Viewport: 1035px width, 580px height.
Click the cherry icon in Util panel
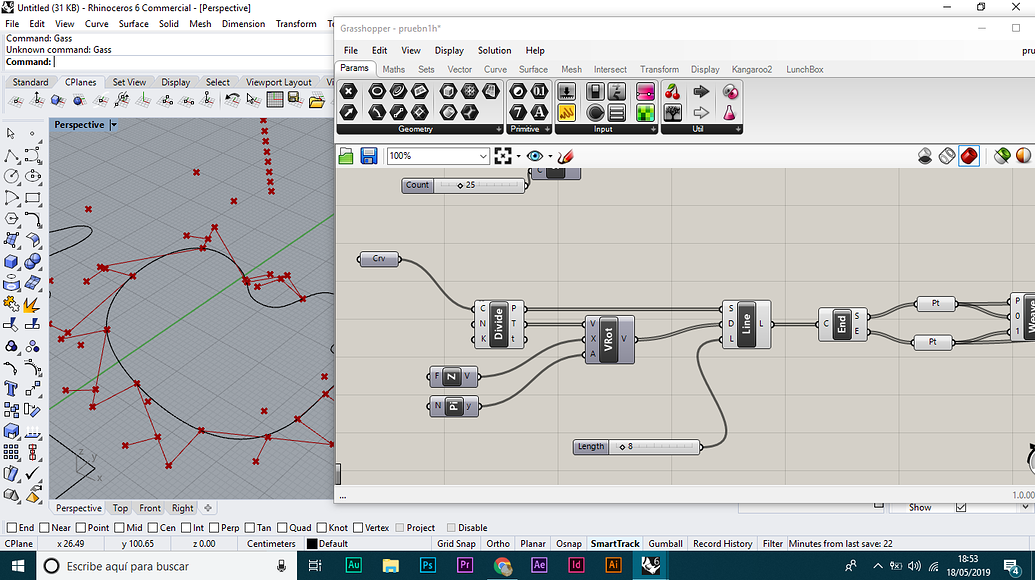[672, 91]
